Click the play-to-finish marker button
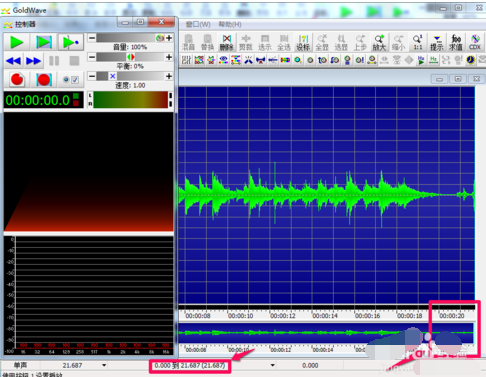Viewport: 486px width, 377px height. (71, 42)
